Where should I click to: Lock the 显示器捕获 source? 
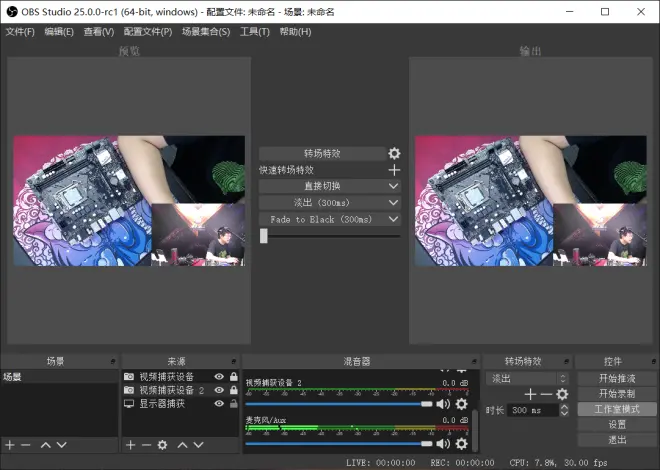[234, 404]
